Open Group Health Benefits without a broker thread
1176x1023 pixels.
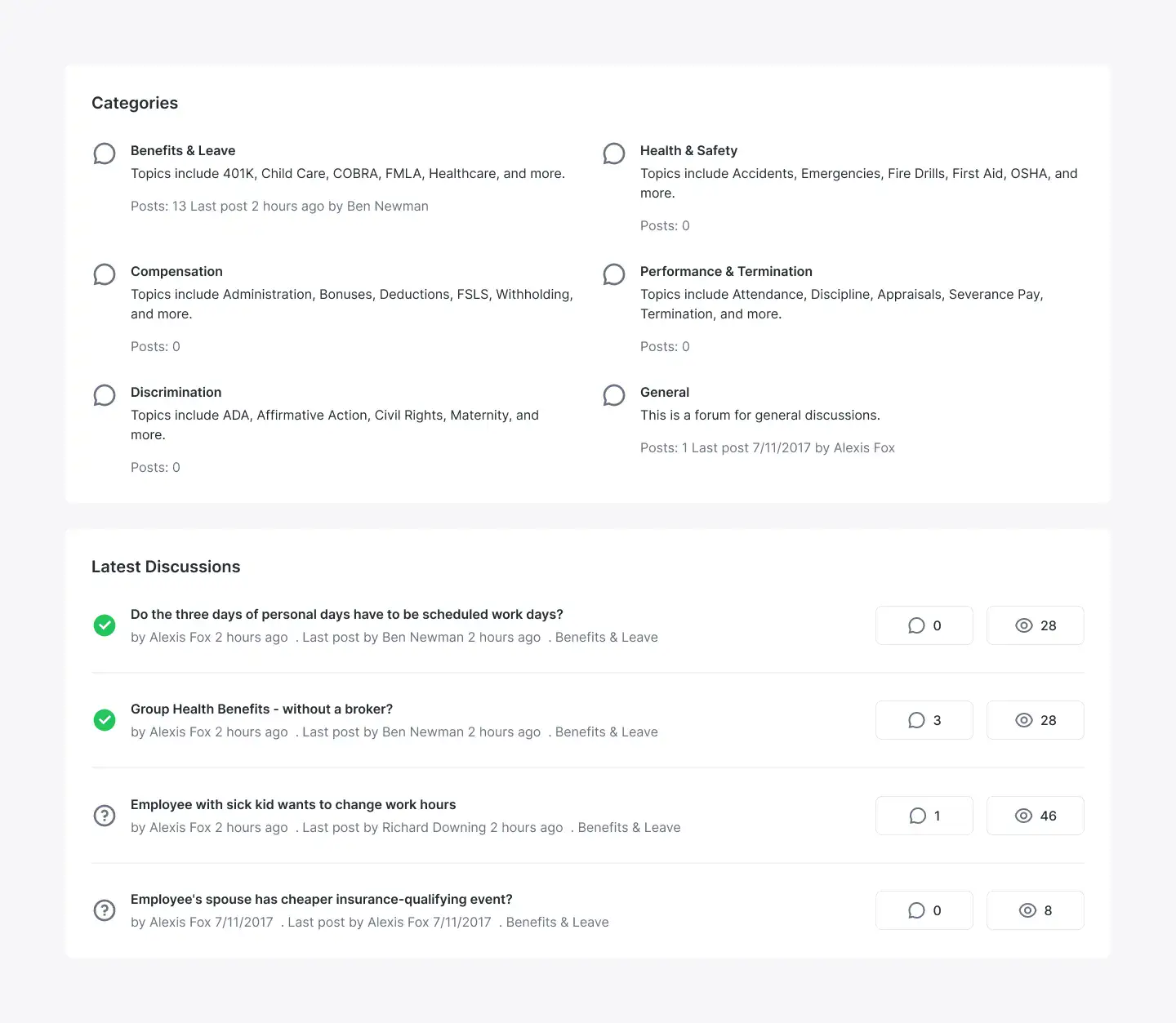pos(261,709)
